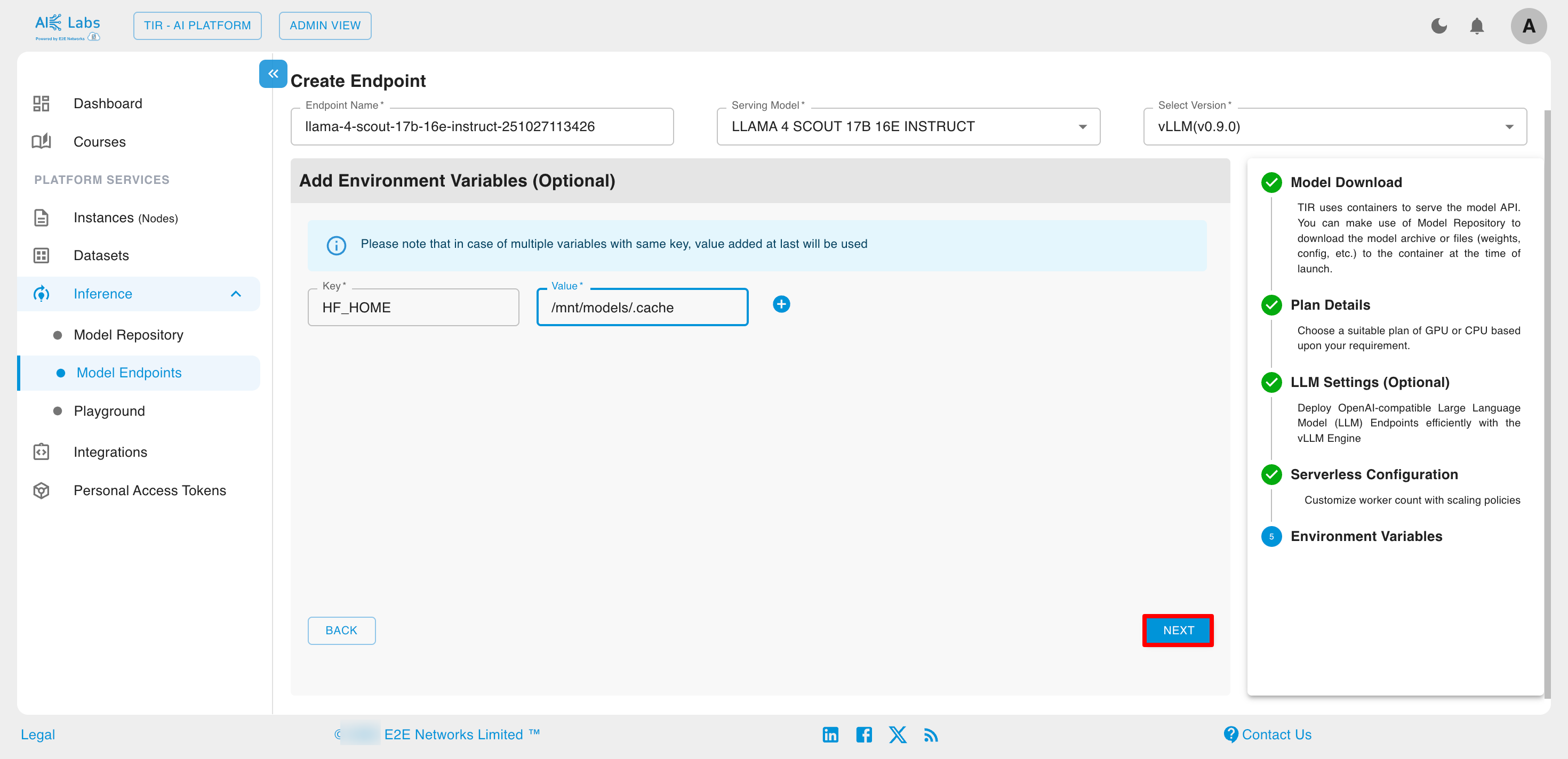Click Model Download step title
Image resolution: width=1568 pixels, height=759 pixels.
tap(1346, 182)
